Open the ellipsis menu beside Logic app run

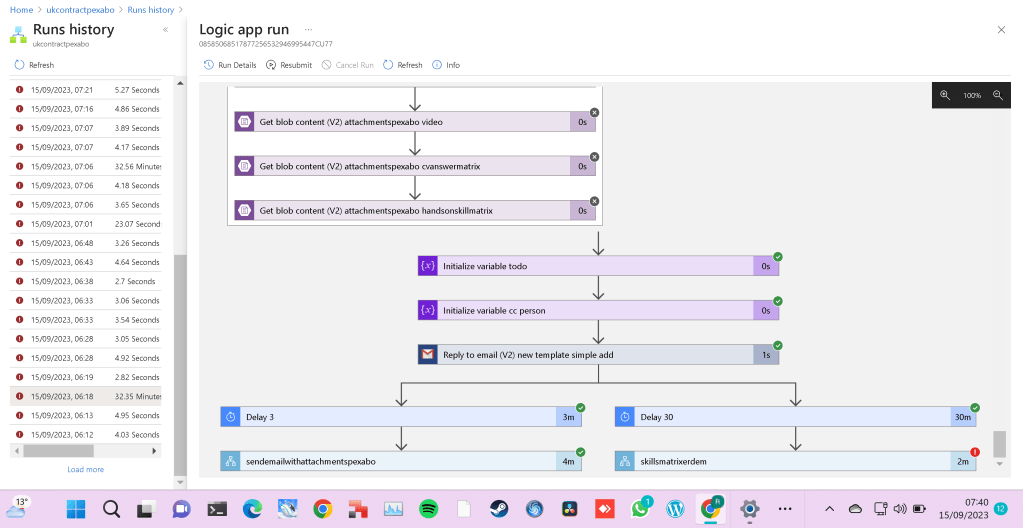[308, 29]
